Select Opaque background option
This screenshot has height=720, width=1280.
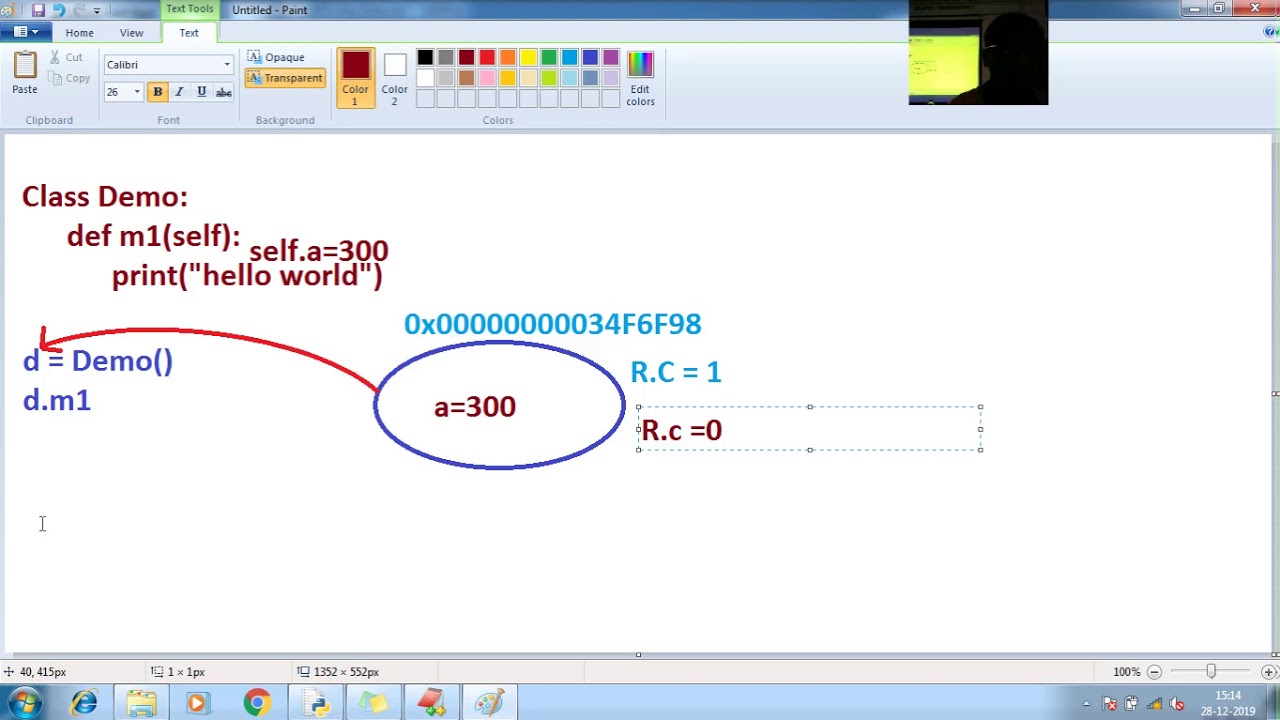[276, 57]
